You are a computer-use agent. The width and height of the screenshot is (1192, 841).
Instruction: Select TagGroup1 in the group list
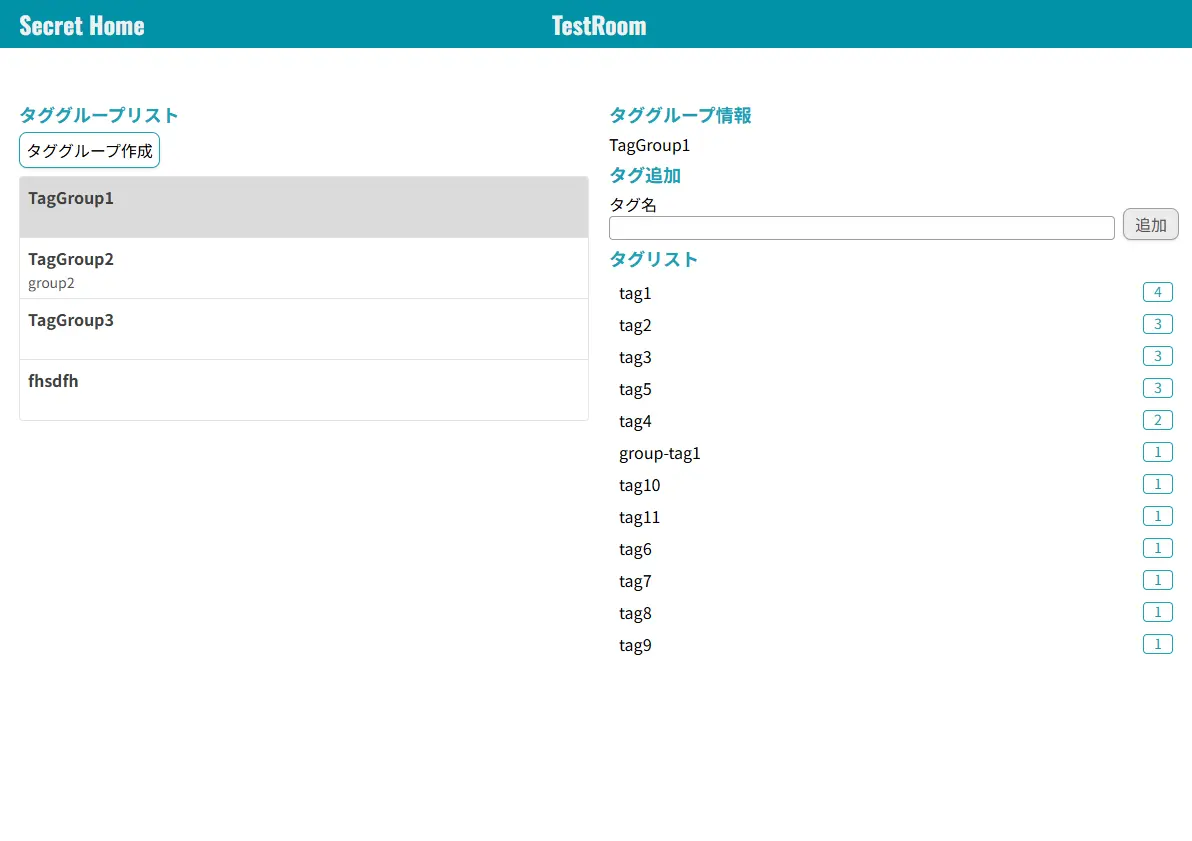(x=303, y=207)
